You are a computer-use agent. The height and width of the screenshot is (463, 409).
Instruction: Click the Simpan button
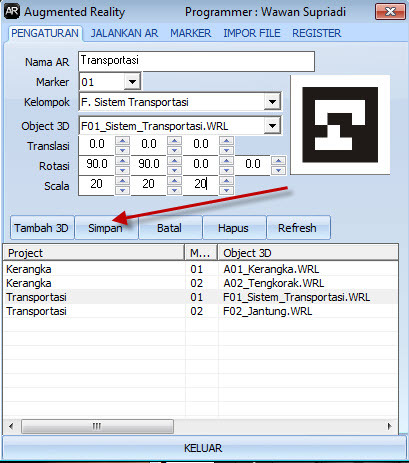click(x=106, y=228)
